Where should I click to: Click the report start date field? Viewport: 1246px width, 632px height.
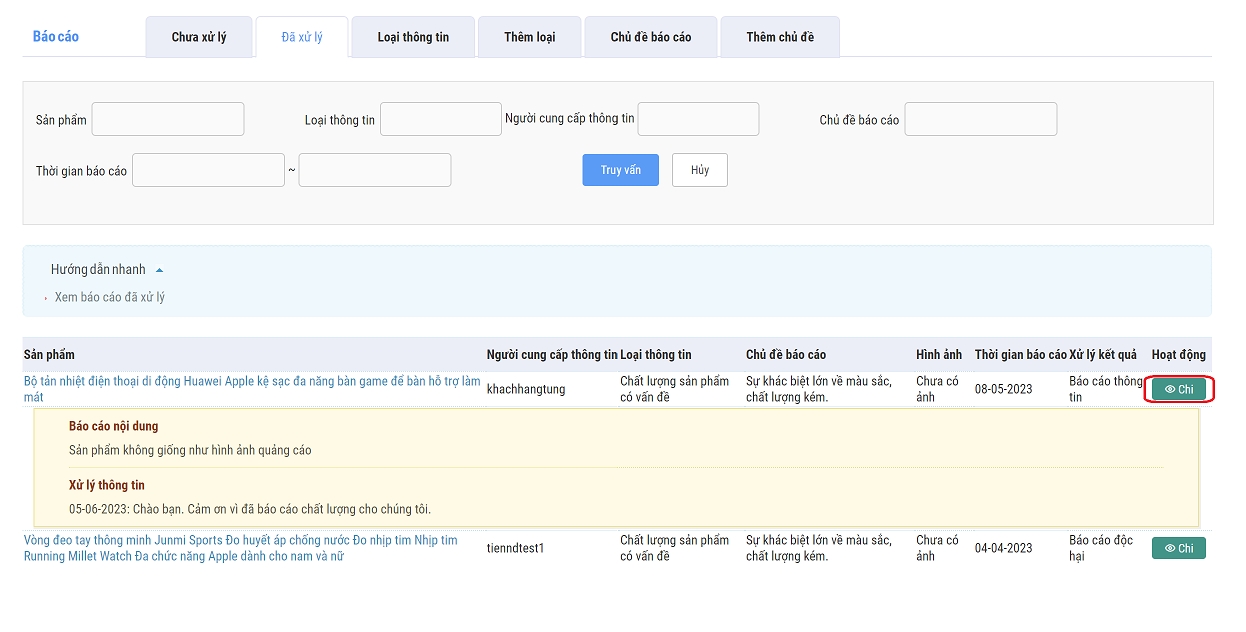pos(208,170)
